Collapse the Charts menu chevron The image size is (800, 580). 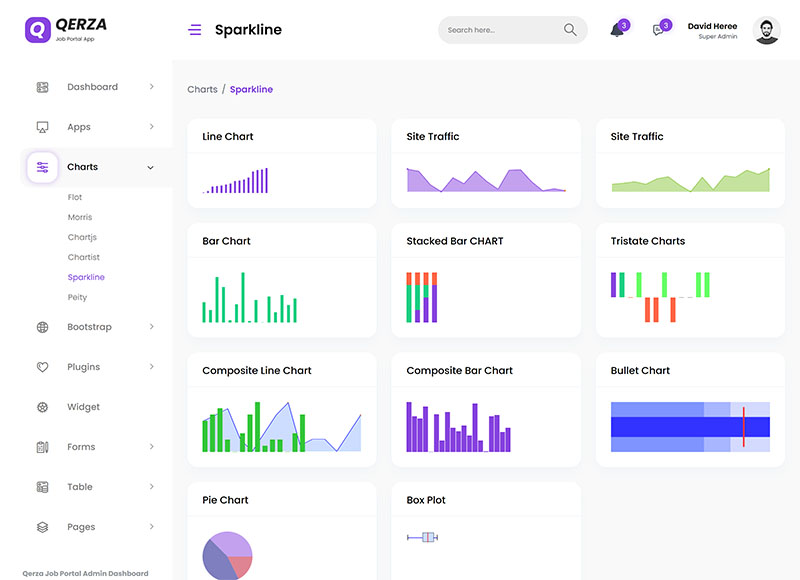click(x=151, y=167)
